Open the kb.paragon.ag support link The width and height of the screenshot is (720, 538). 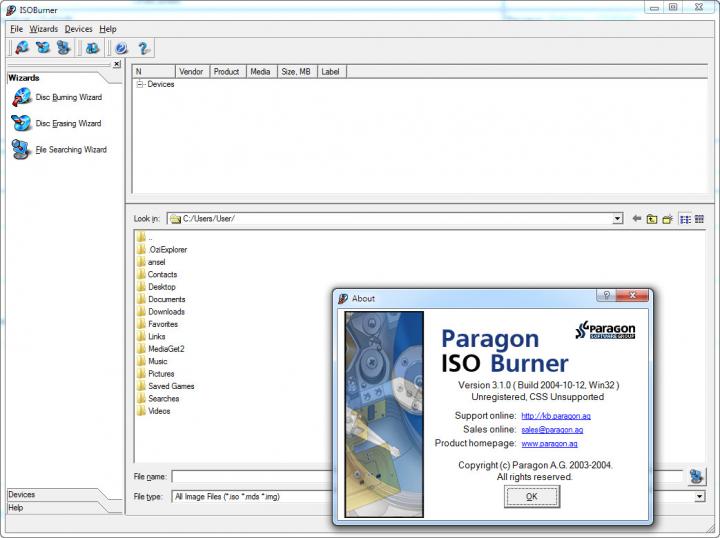(x=549, y=415)
